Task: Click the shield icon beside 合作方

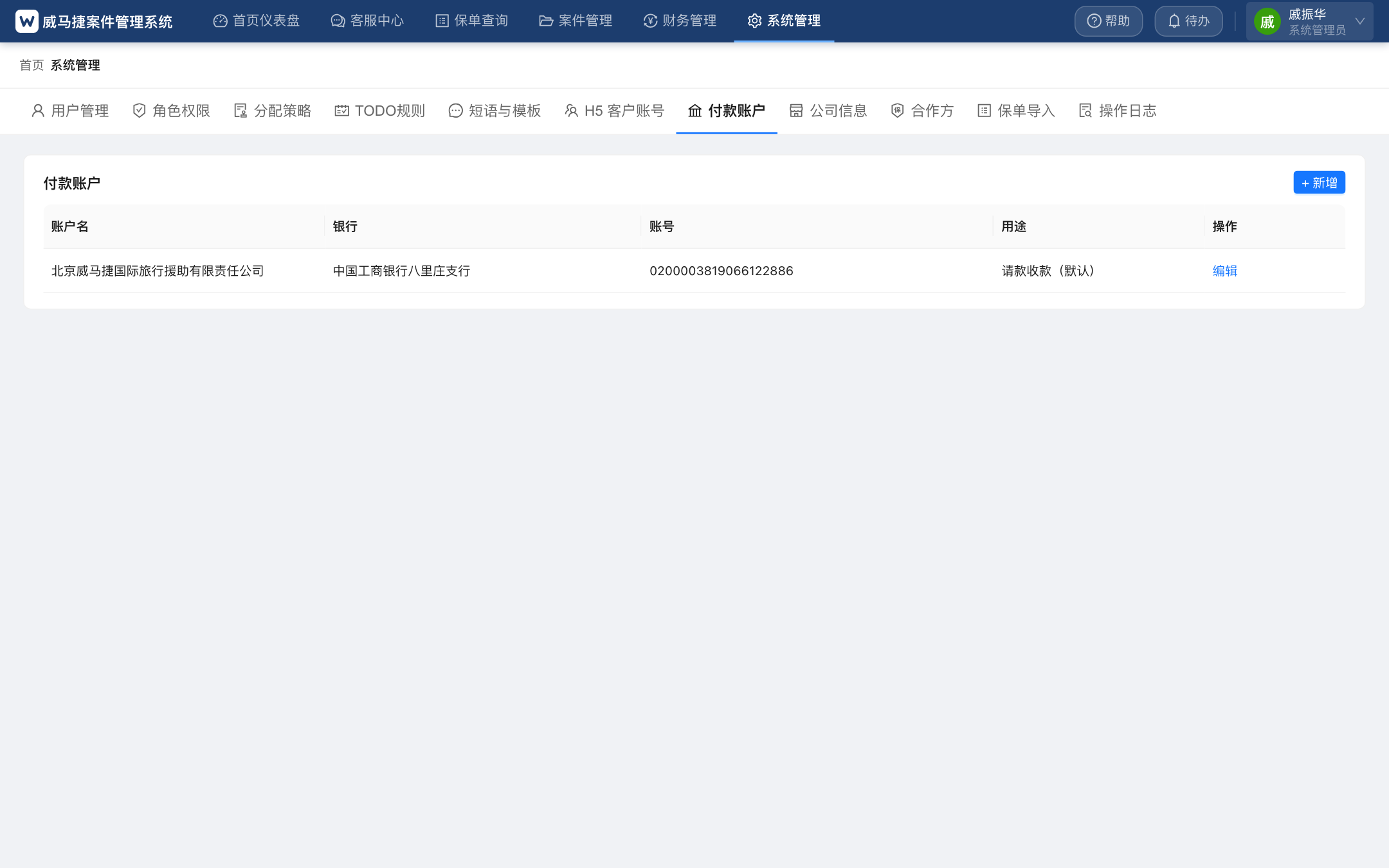Action: [x=897, y=111]
